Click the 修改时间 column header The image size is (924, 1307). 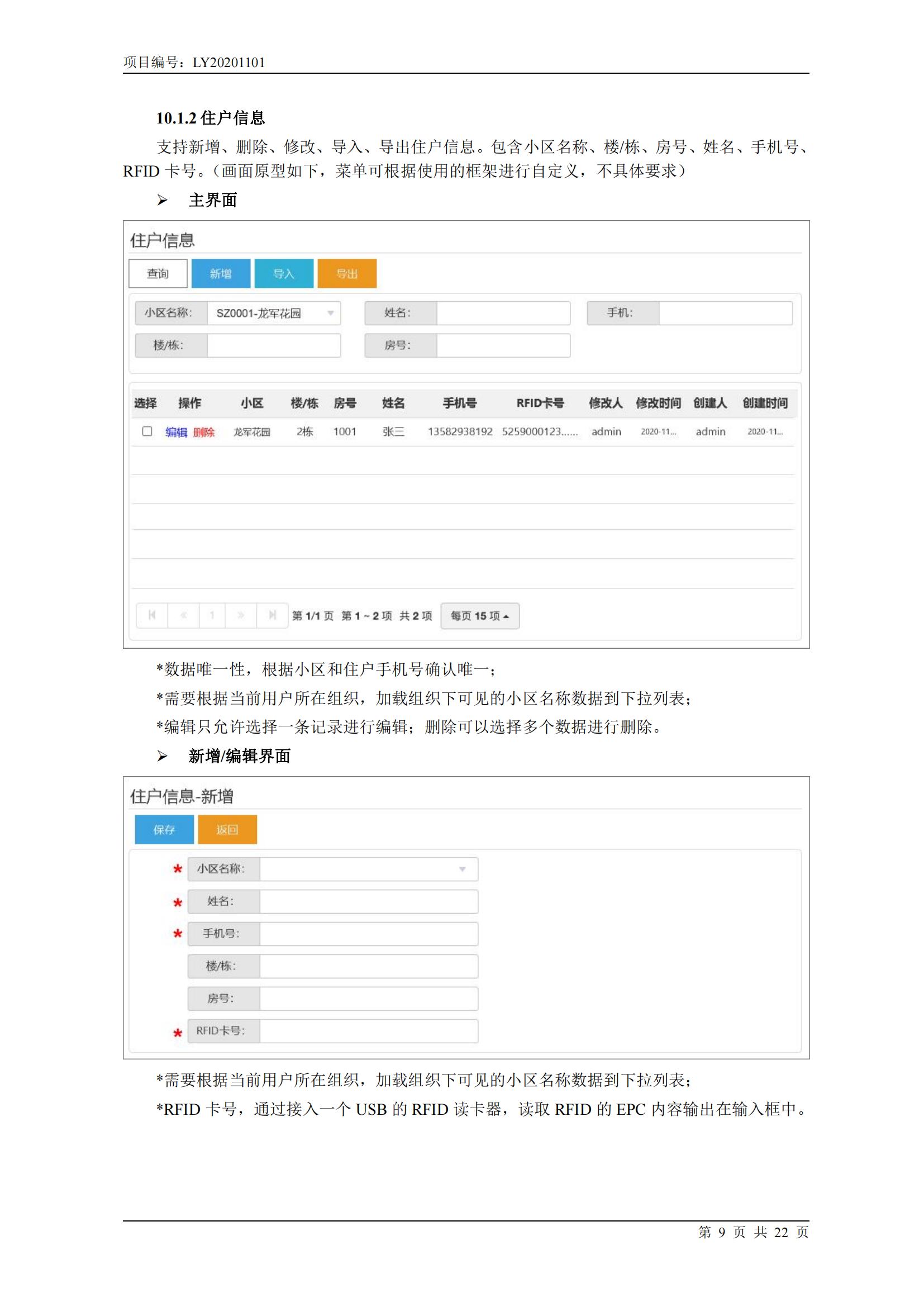pyautogui.click(x=658, y=403)
